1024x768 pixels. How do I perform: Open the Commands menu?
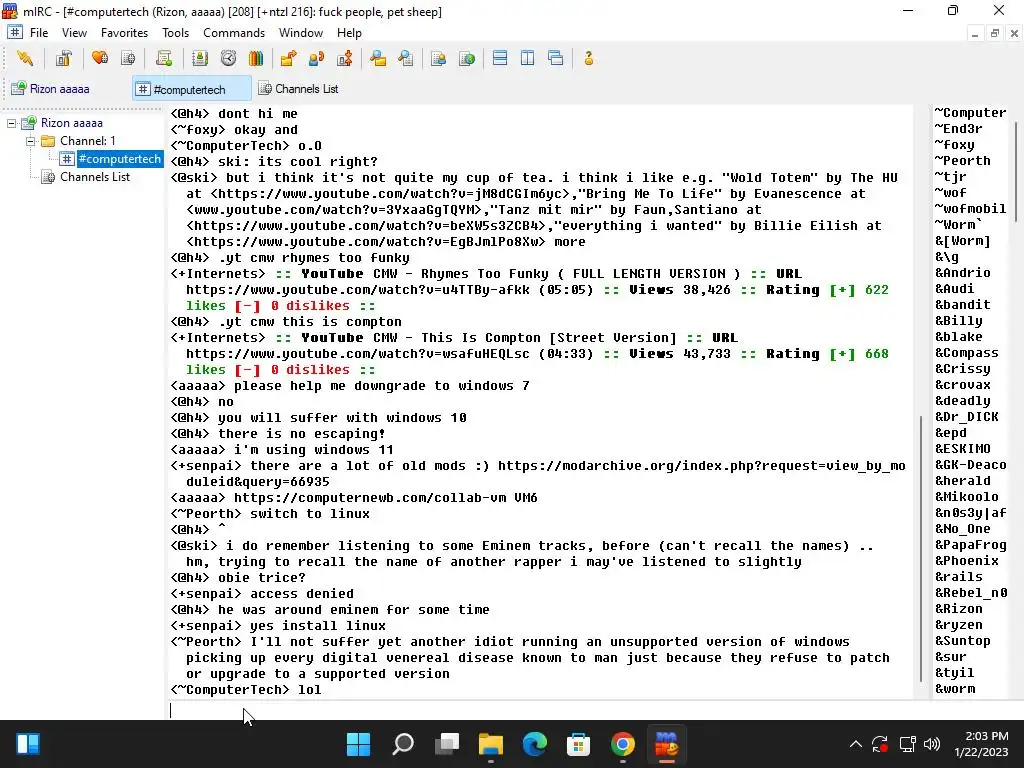tap(234, 33)
